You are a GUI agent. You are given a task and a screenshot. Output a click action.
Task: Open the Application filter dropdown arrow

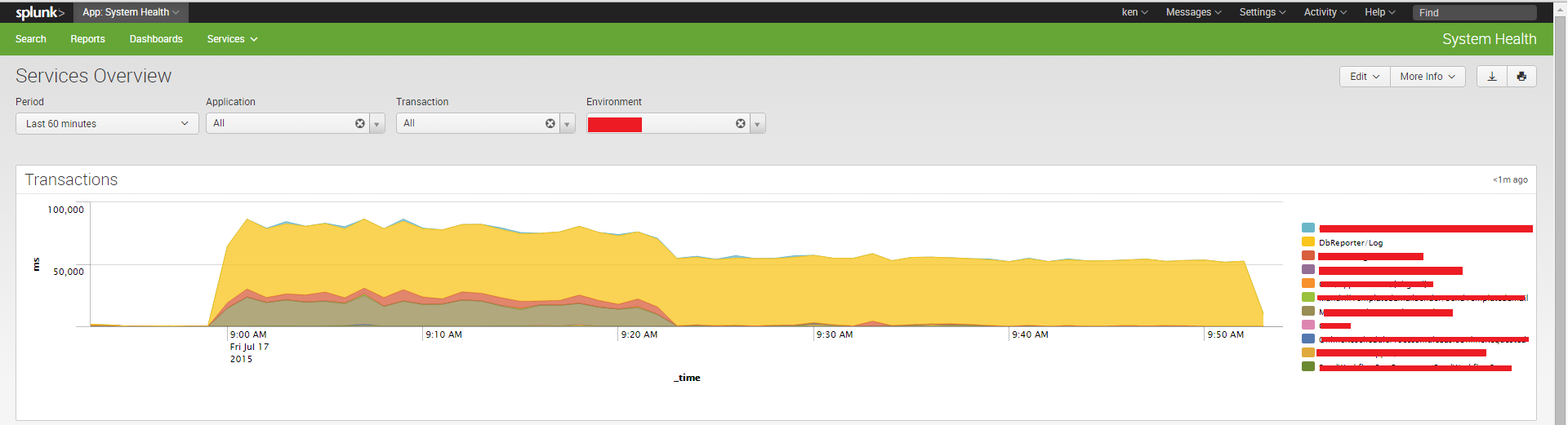[x=377, y=124]
